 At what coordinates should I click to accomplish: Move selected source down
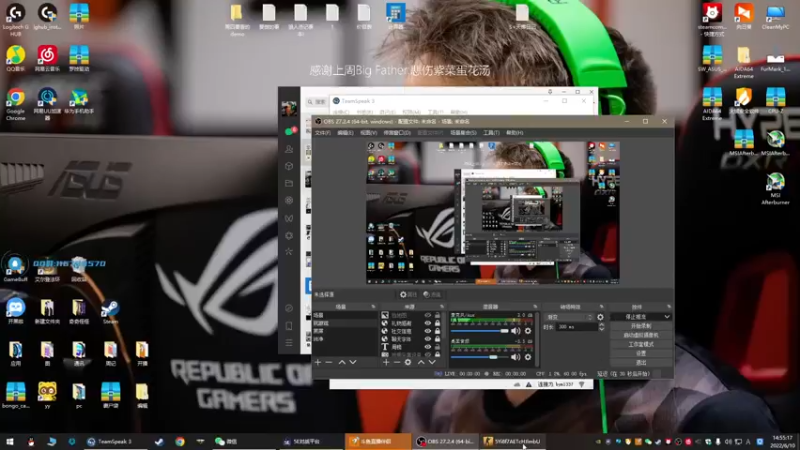[x=432, y=362]
